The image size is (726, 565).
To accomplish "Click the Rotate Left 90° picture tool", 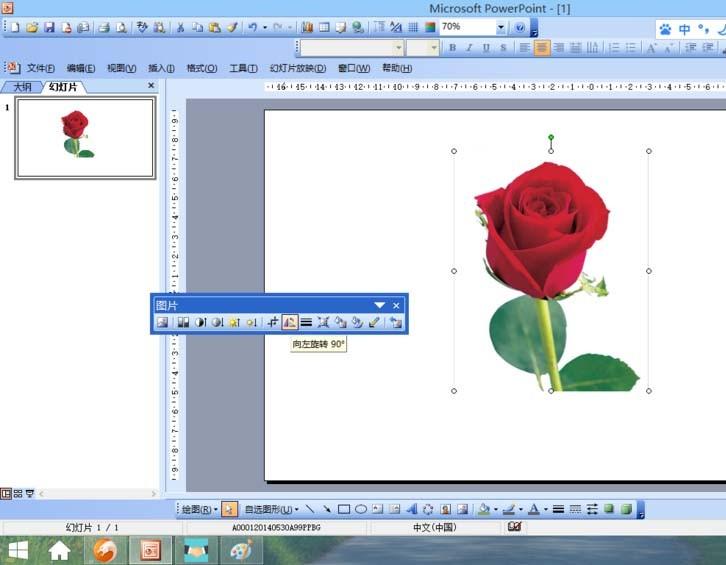I will pos(290,322).
